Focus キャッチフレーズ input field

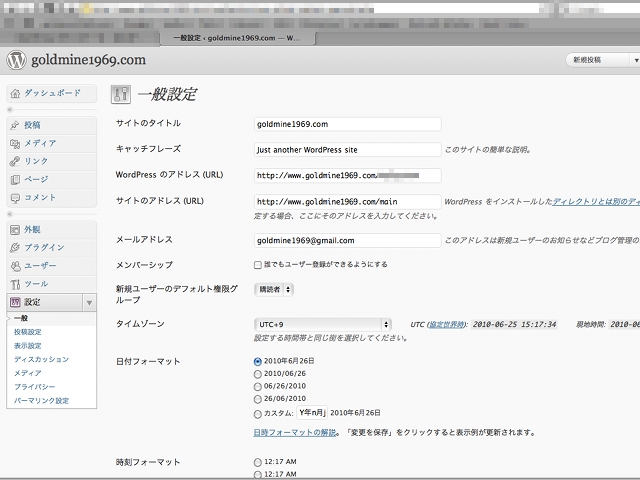point(347,150)
